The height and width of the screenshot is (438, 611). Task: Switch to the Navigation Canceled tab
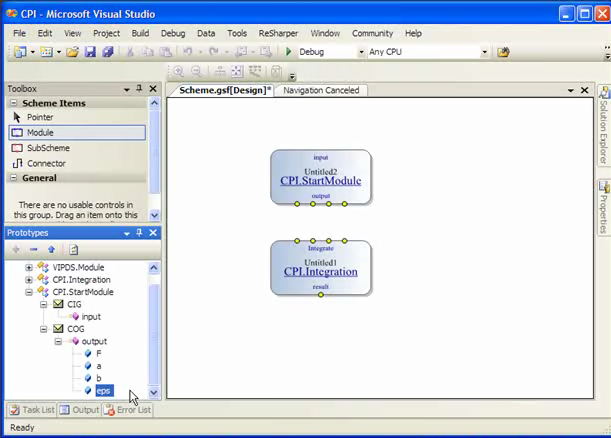(321, 90)
